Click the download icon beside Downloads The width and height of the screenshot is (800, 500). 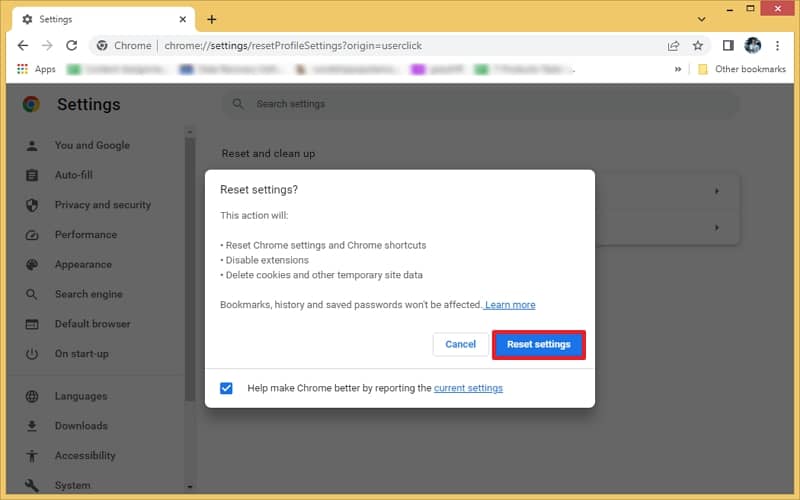[x=32, y=426]
